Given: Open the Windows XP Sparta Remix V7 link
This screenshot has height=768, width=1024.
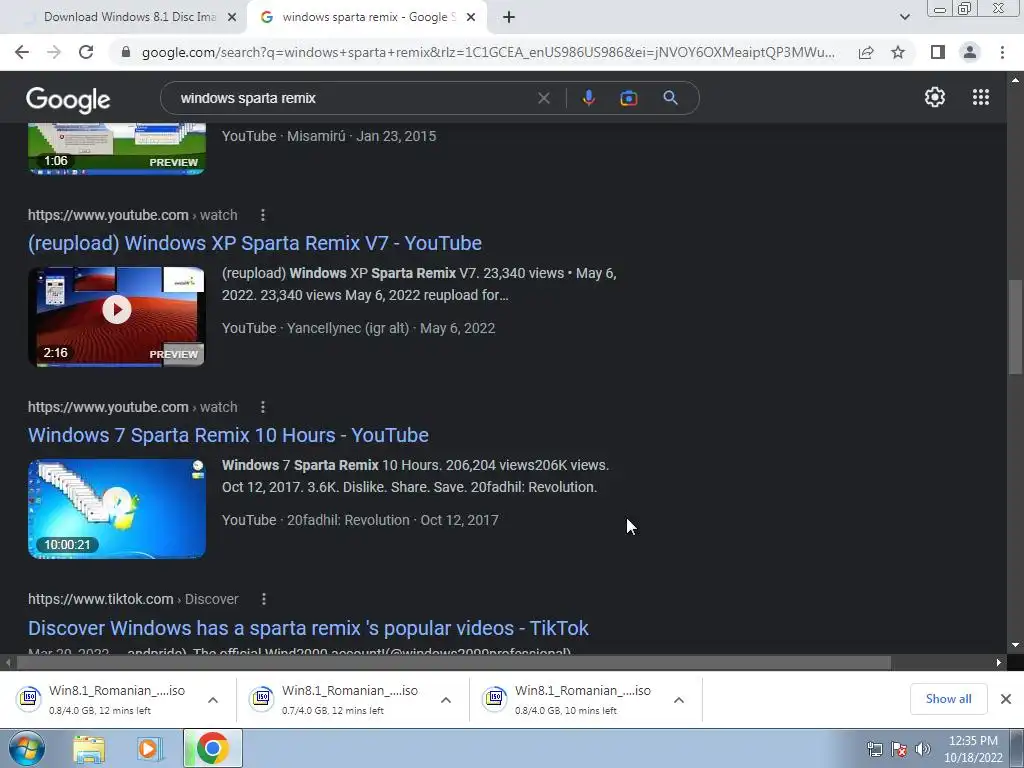Looking at the screenshot, I should (255, 243).
